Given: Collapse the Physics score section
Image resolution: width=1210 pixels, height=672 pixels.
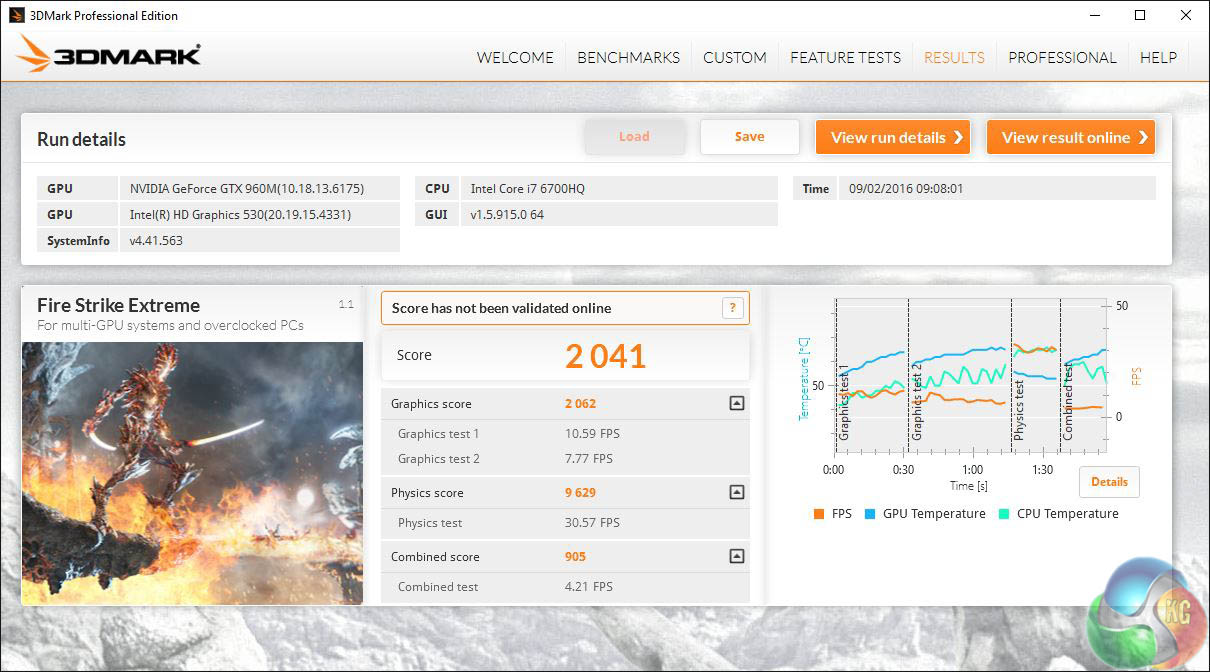Looking at the screenshot, I should 736,492.
